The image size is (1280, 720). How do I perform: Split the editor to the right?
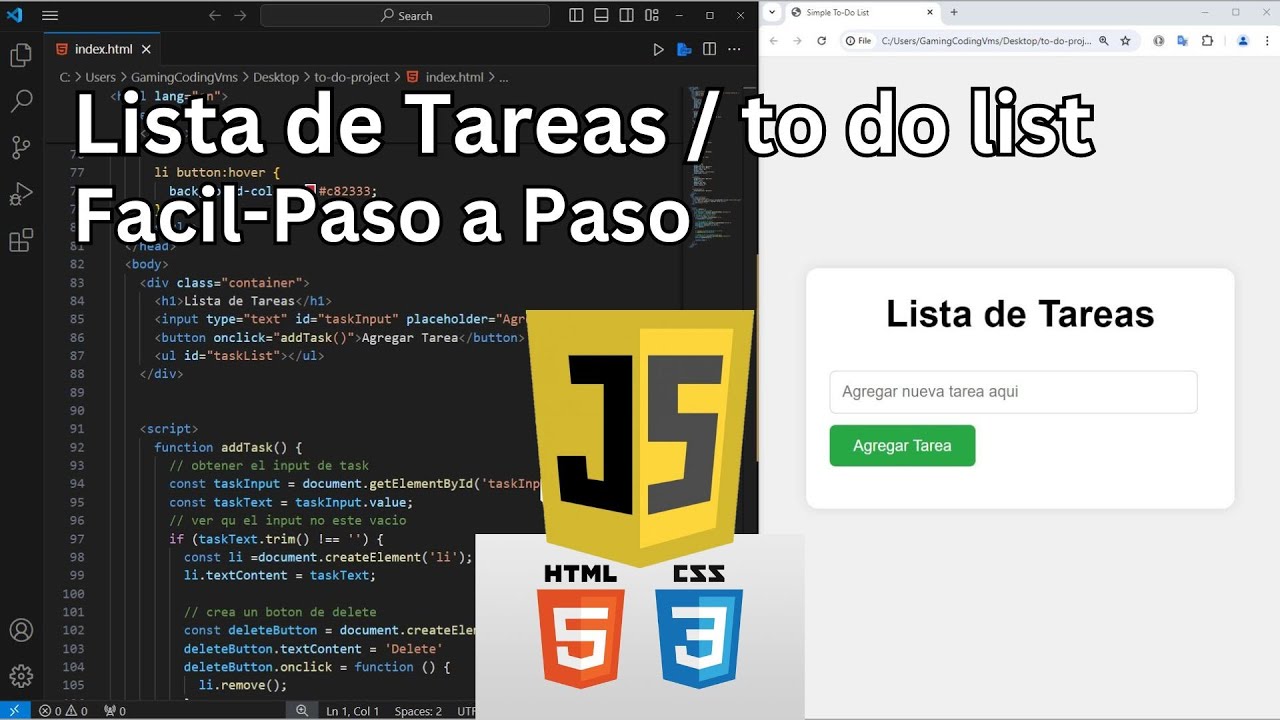click(x=709, y=49)
